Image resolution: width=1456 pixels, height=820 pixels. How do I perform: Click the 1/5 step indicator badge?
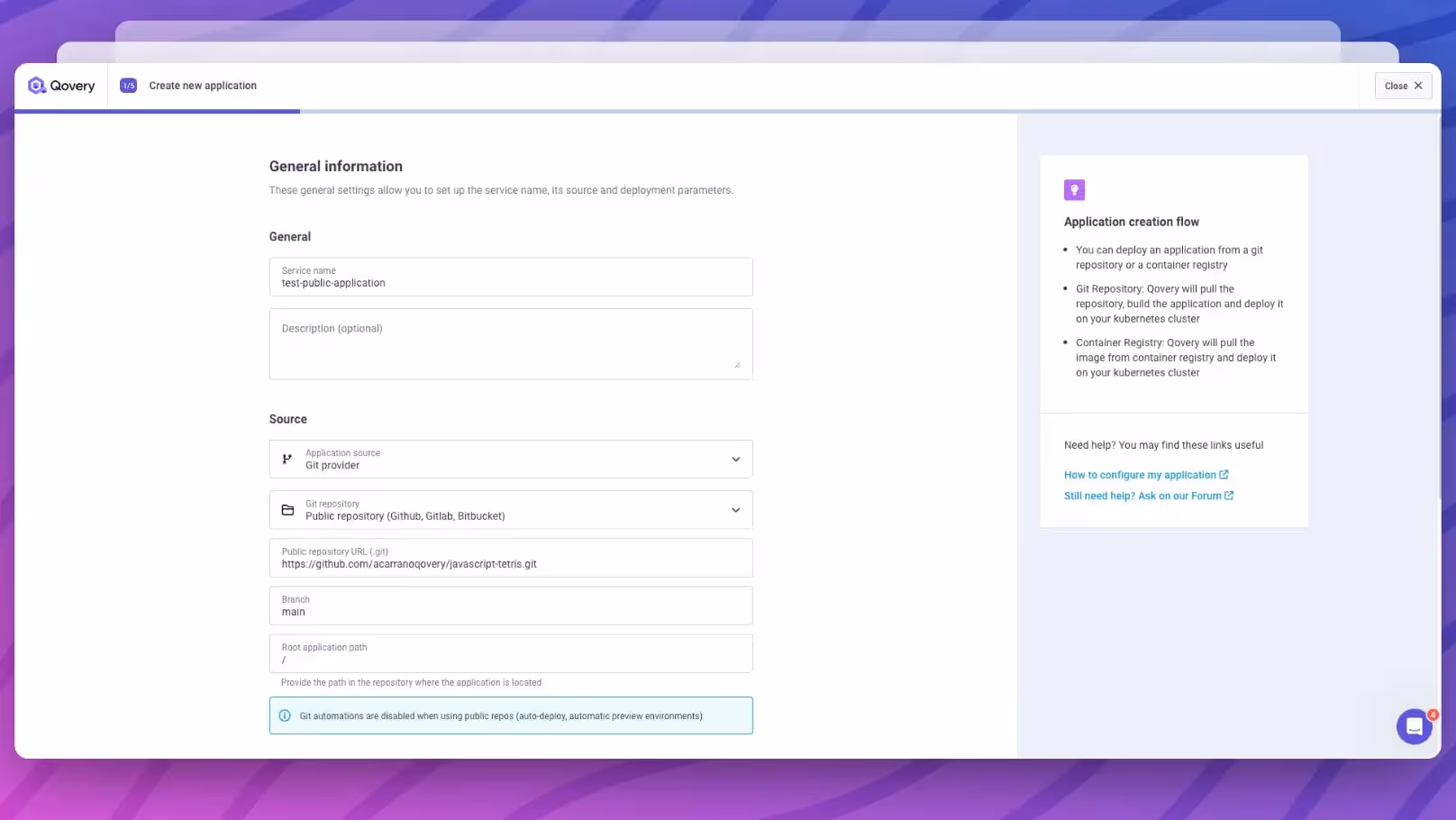tap(129, 86)
